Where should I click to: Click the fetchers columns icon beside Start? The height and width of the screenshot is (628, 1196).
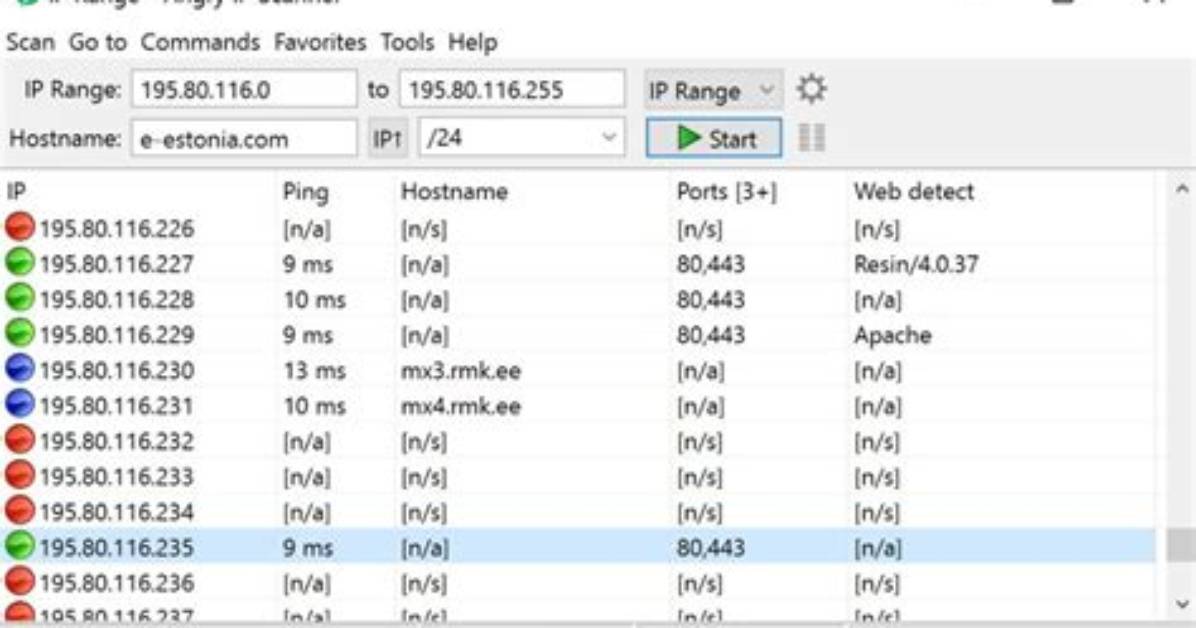tap(811, 138)
